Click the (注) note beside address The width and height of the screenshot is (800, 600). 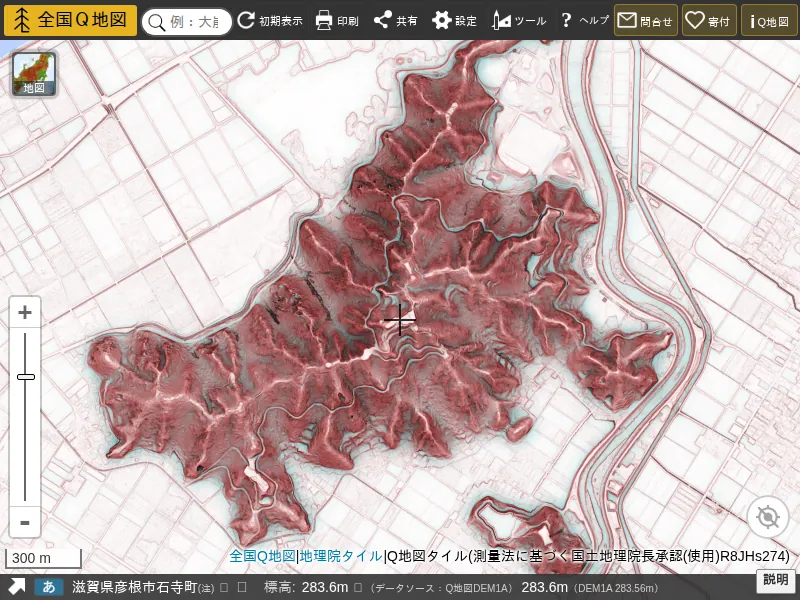(206, 588)
